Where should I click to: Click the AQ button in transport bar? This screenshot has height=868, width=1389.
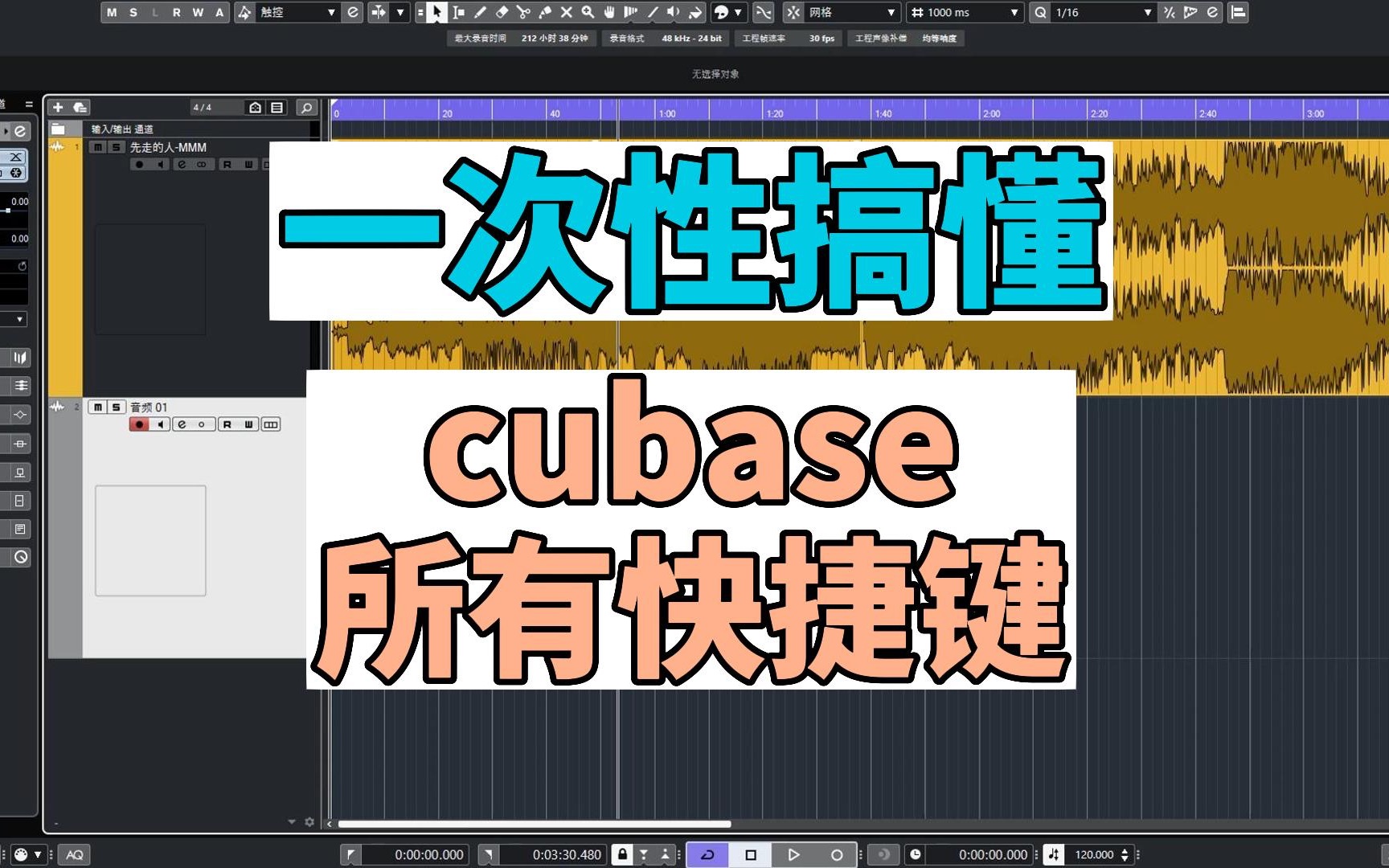[74, 854]
